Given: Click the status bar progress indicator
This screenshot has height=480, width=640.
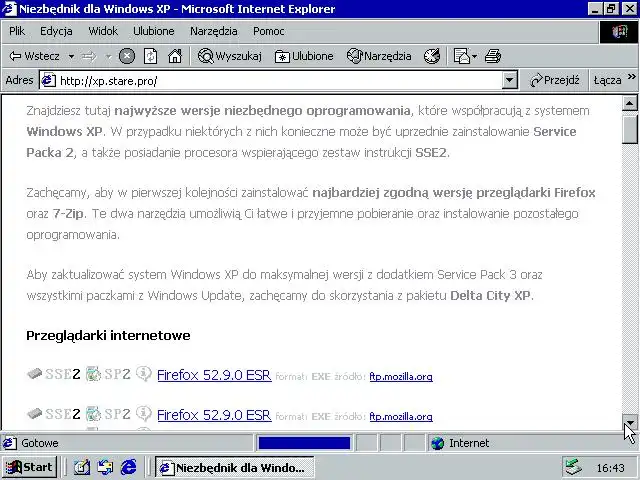Looking at the screenshot, I should [304, 443].
